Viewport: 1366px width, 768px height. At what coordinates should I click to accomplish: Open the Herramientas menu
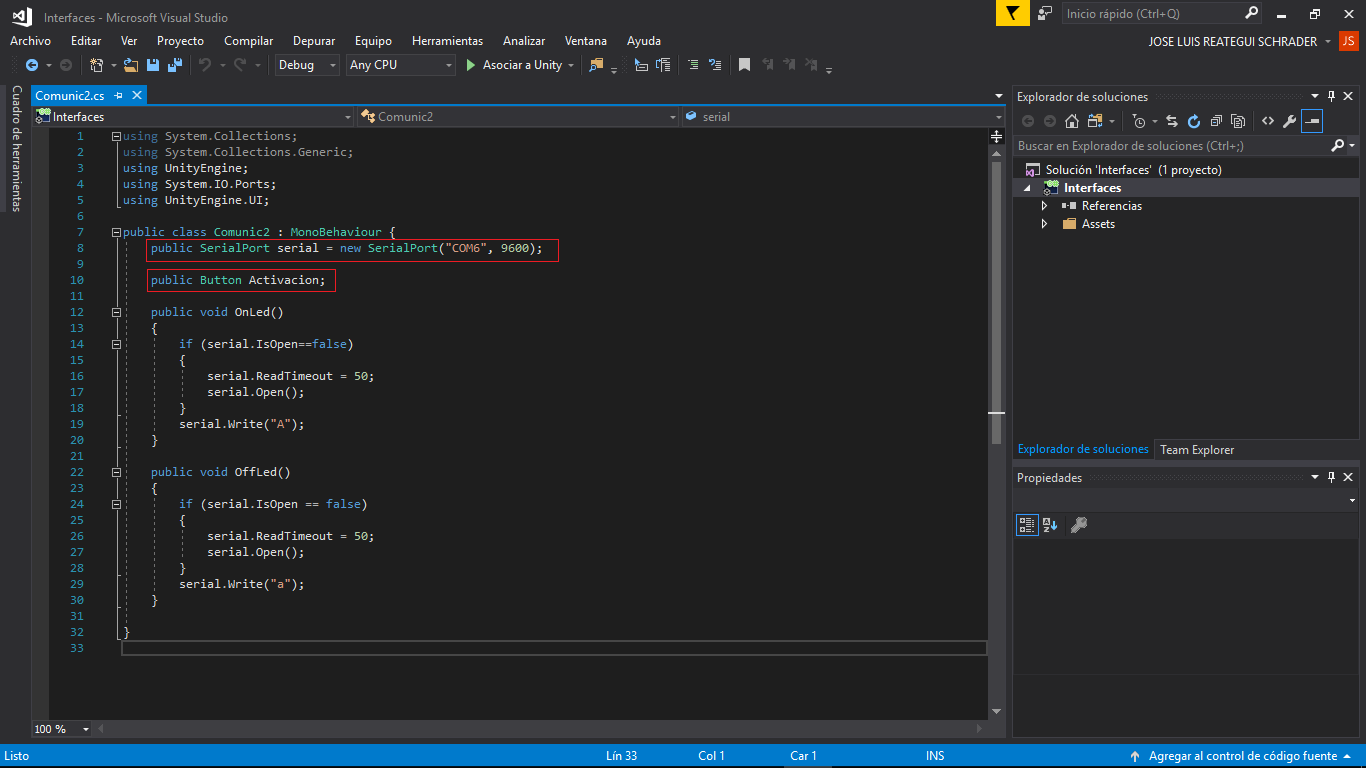447,41
